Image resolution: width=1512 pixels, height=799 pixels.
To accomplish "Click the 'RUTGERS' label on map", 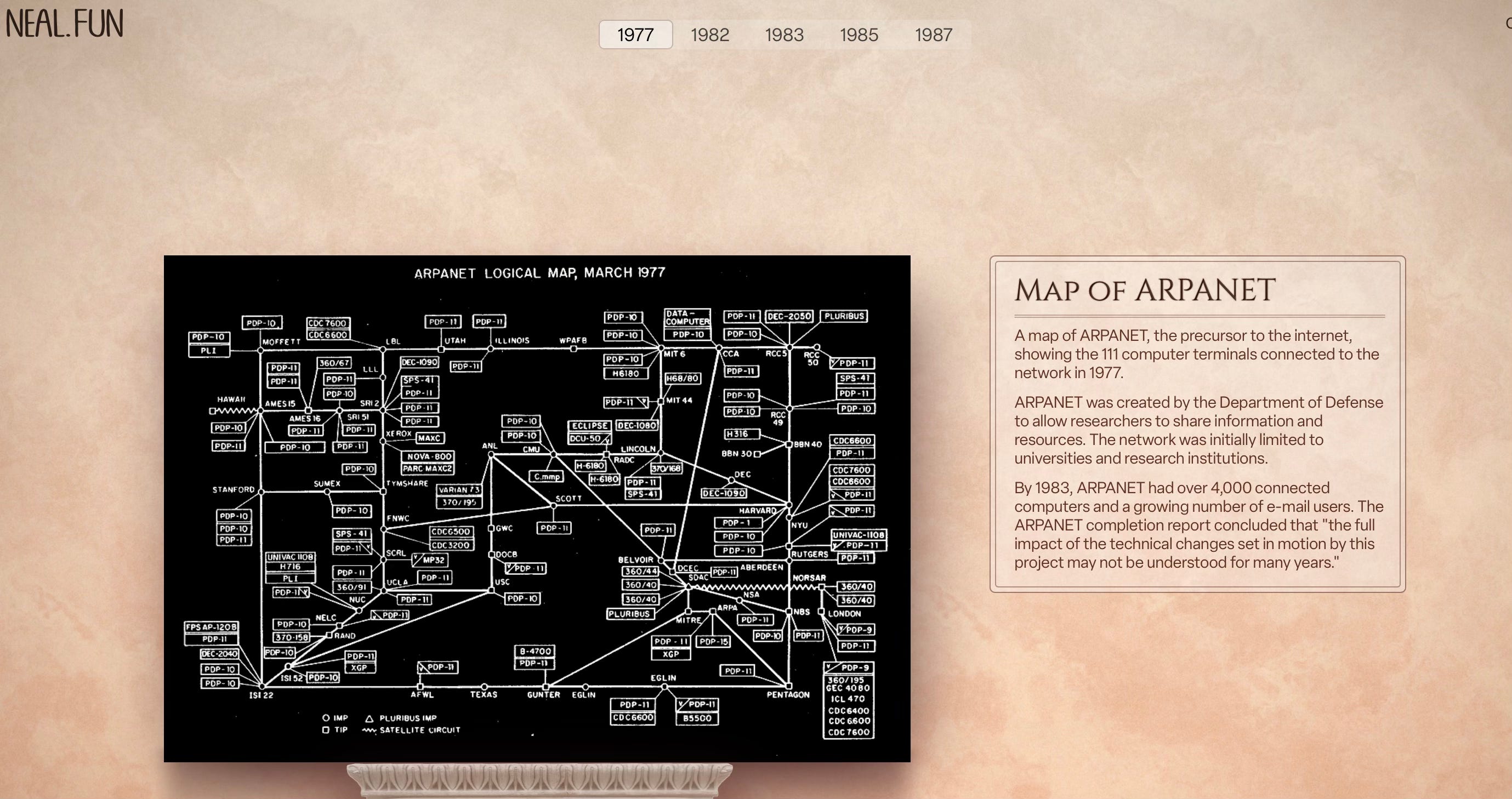I will (809, 555).
